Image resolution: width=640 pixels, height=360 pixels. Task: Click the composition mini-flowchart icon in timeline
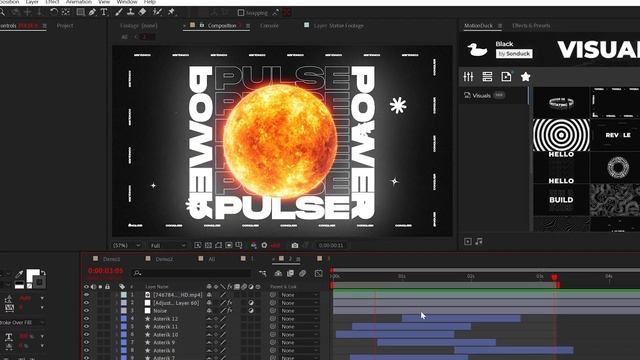tap(262, 273)
